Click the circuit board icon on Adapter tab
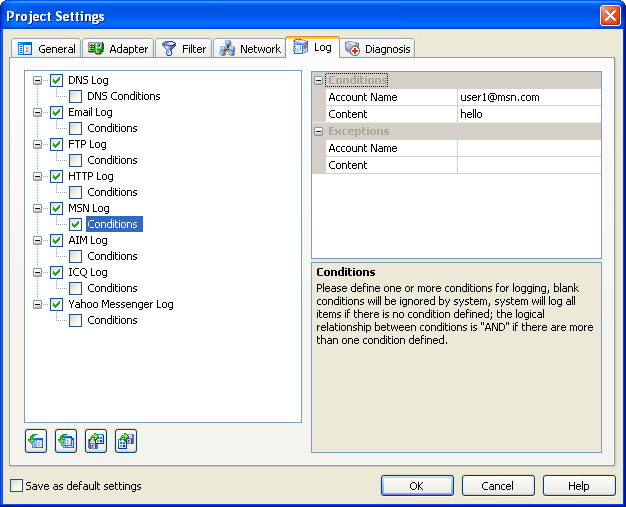 (96, 48)
